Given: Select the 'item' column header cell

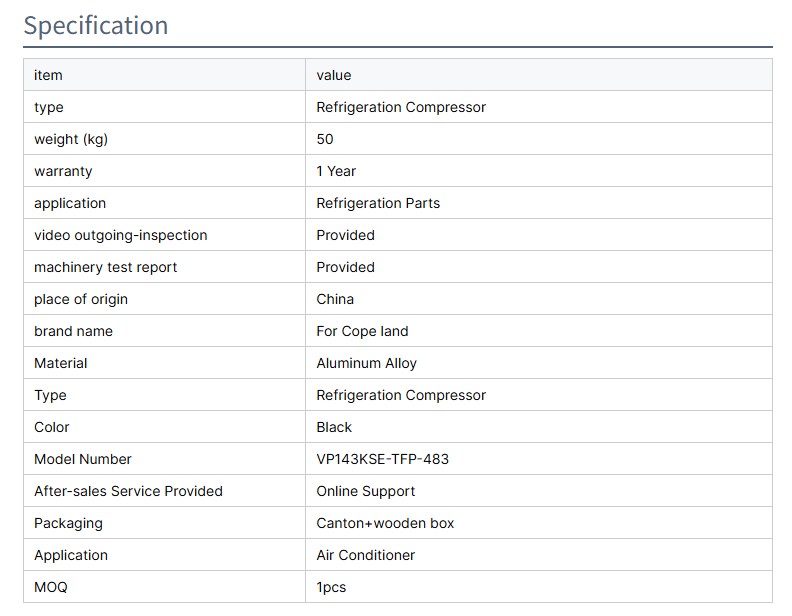Looking at the screenshot, I should 48,75.
